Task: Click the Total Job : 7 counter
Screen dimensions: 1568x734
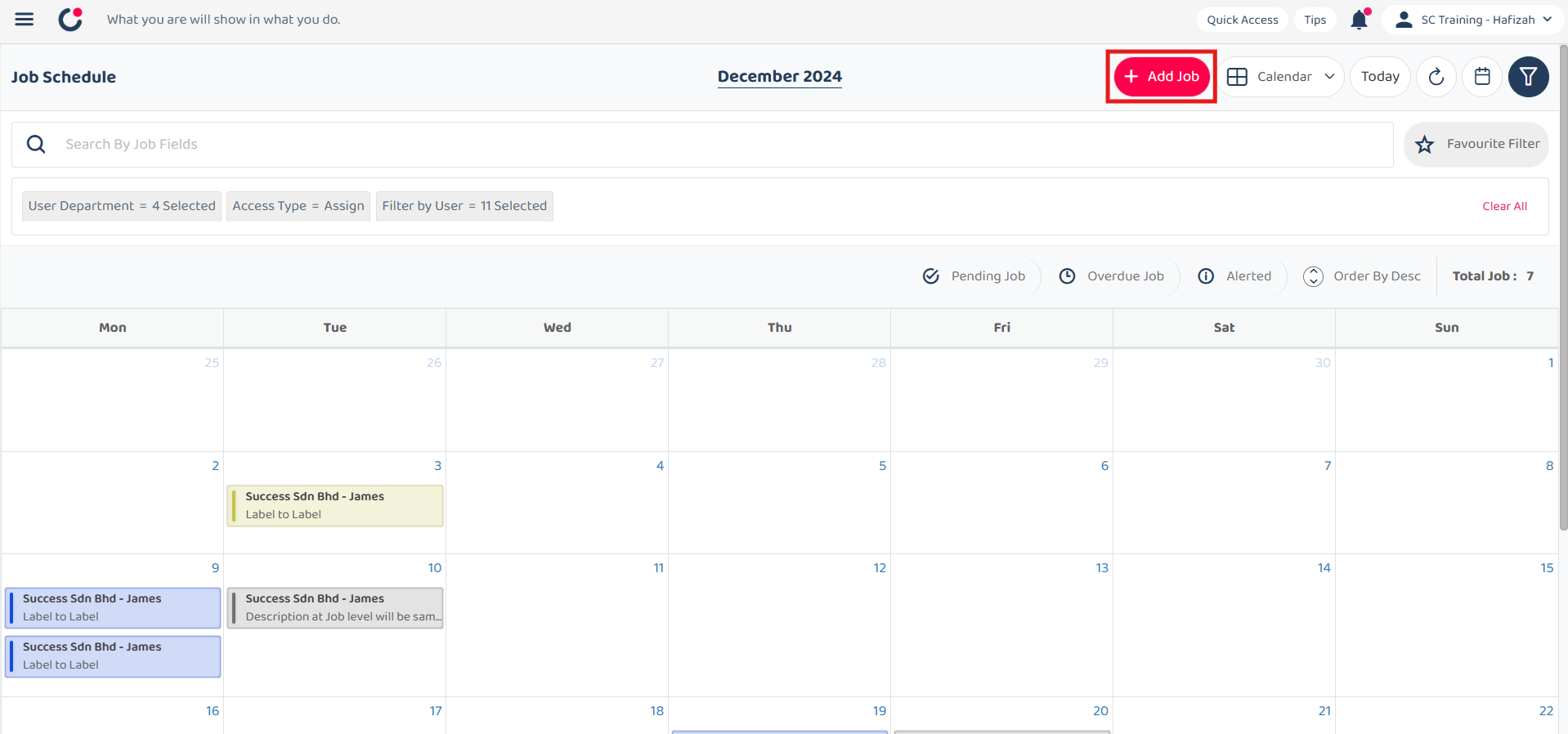Action: tap(1493, 276)
